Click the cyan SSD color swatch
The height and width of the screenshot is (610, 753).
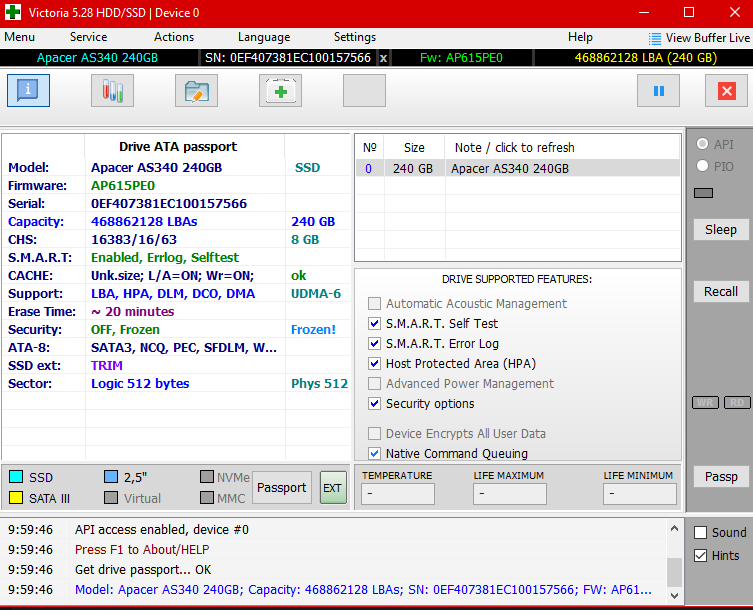click(16, 477)
